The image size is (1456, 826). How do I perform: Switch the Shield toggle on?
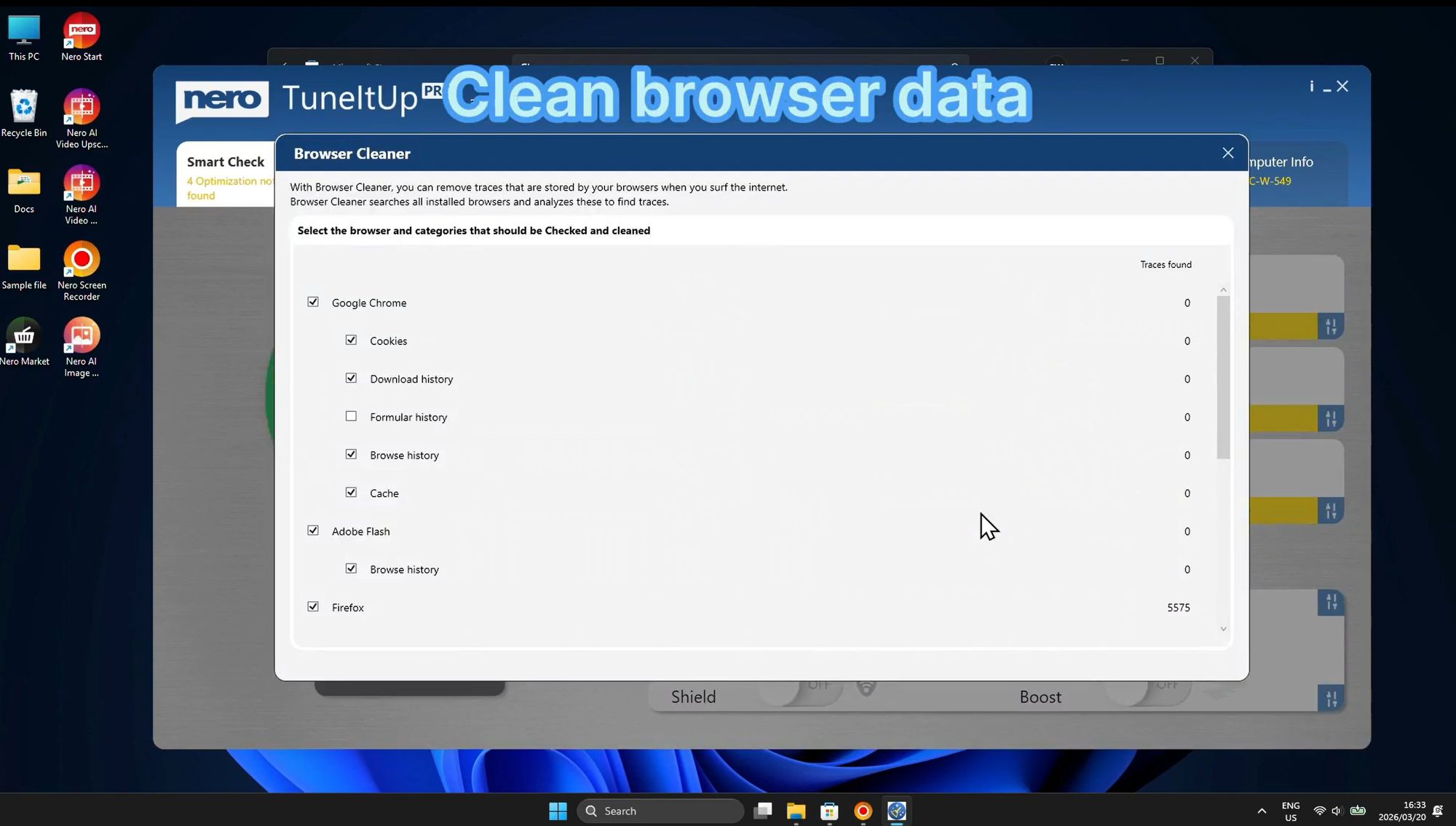(808, 691)
